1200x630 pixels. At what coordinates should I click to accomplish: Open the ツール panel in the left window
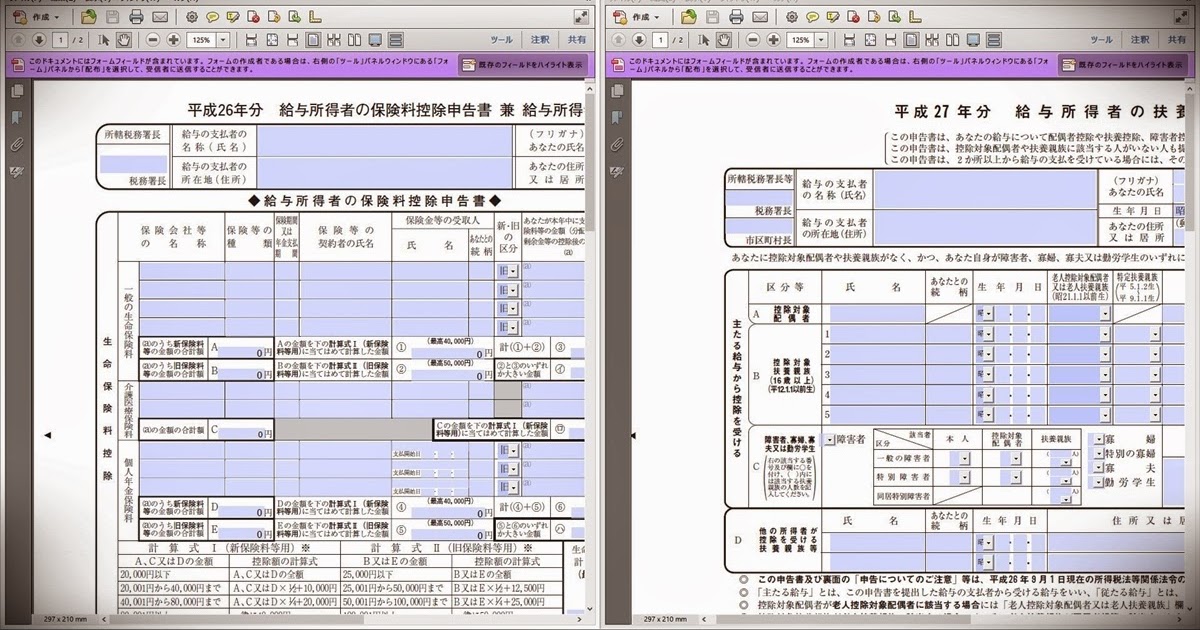(x=502, y=40)
